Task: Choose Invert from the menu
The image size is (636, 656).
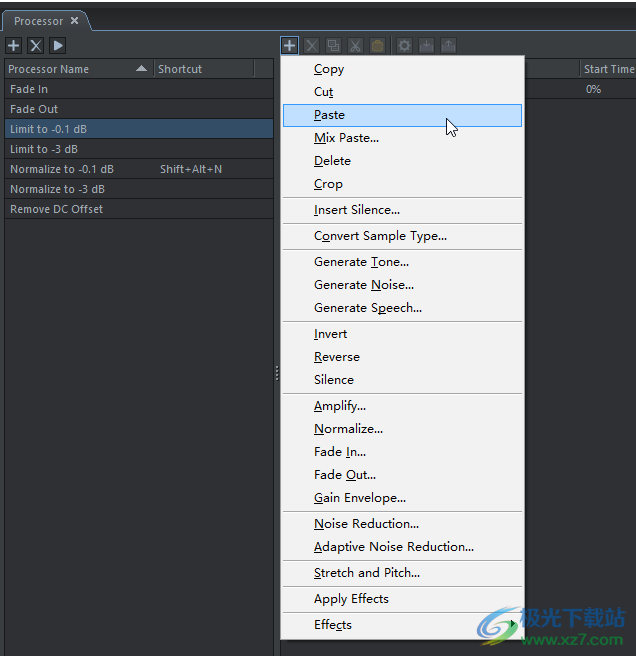Action: coord(403,334)
